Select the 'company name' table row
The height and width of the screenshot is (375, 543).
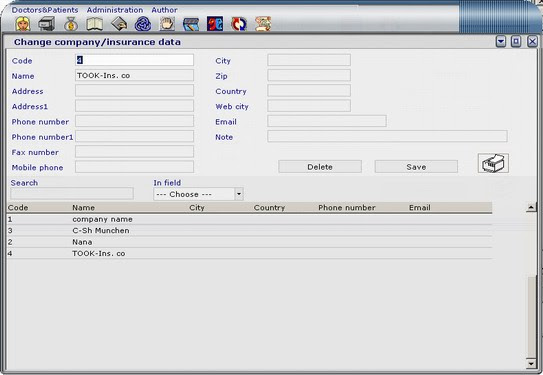pos(249,219)
